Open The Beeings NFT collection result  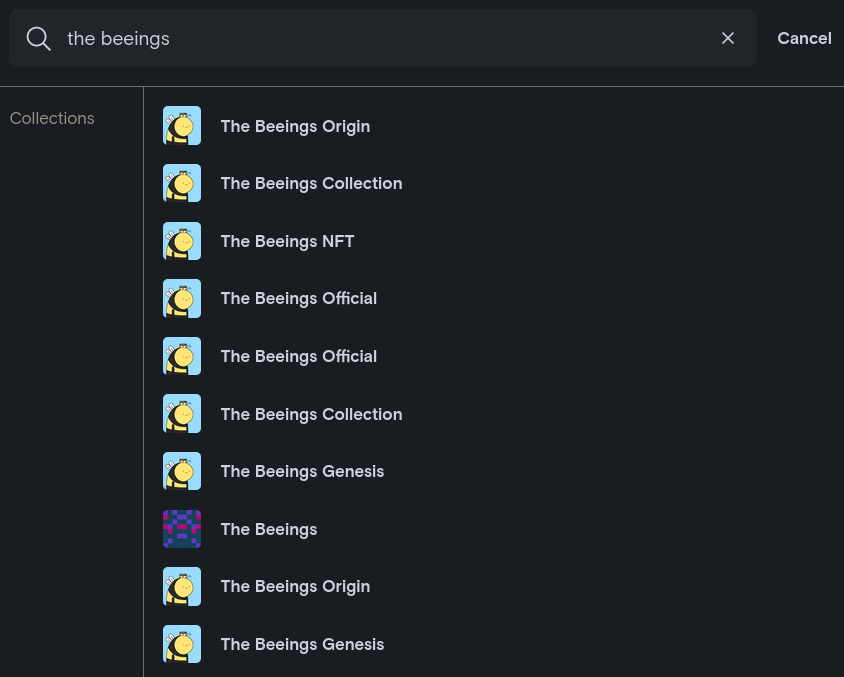(x=287, y=241)
